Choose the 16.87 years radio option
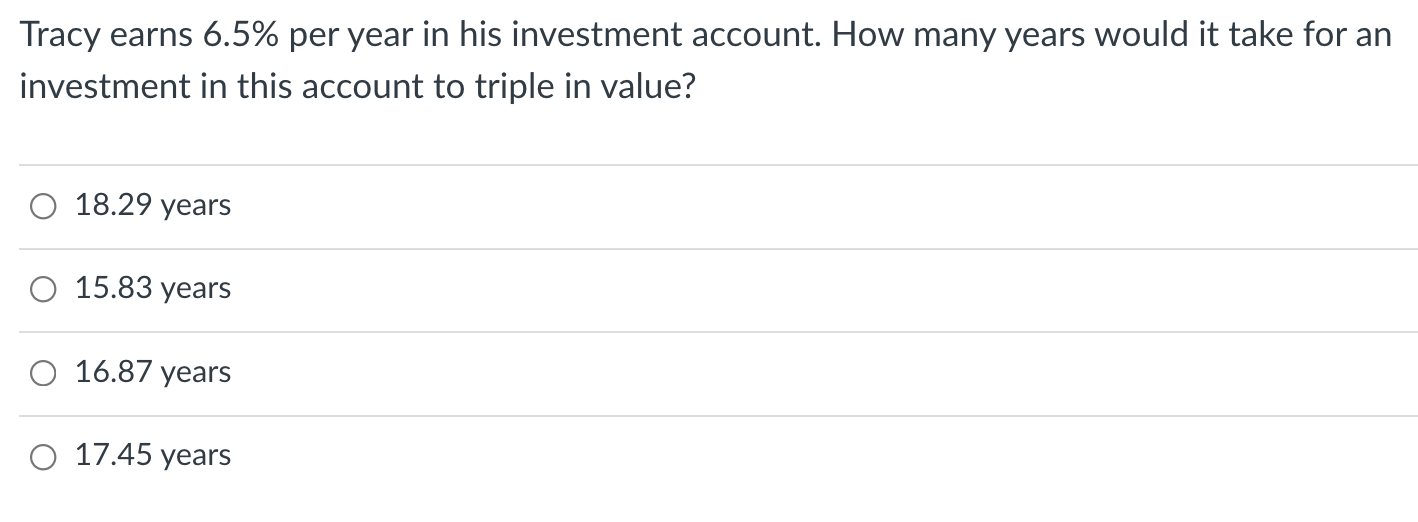This screenshot has height=522, width=1418. tap(43, 374)
